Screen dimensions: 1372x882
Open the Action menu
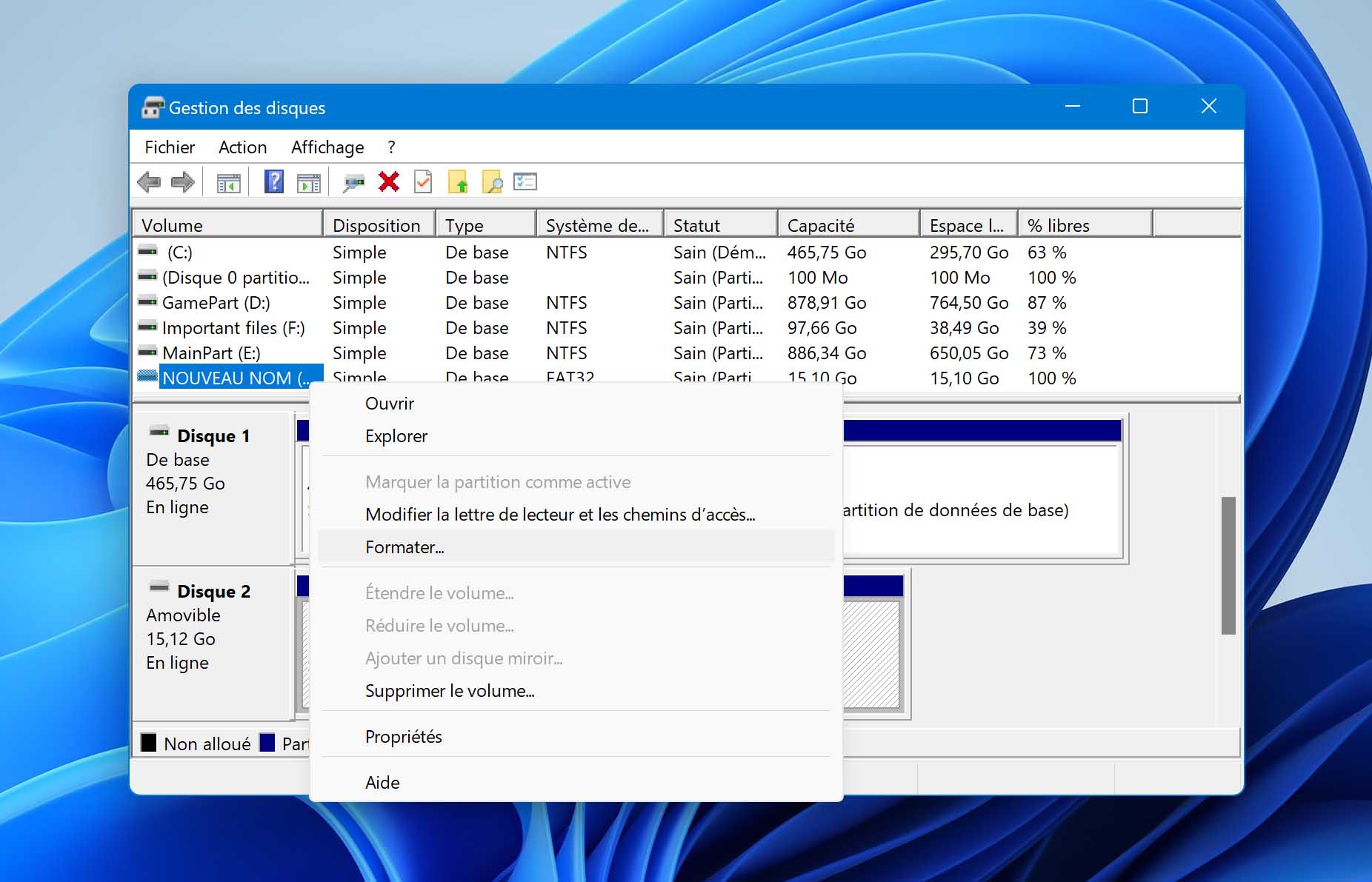(x=242, y=147)
